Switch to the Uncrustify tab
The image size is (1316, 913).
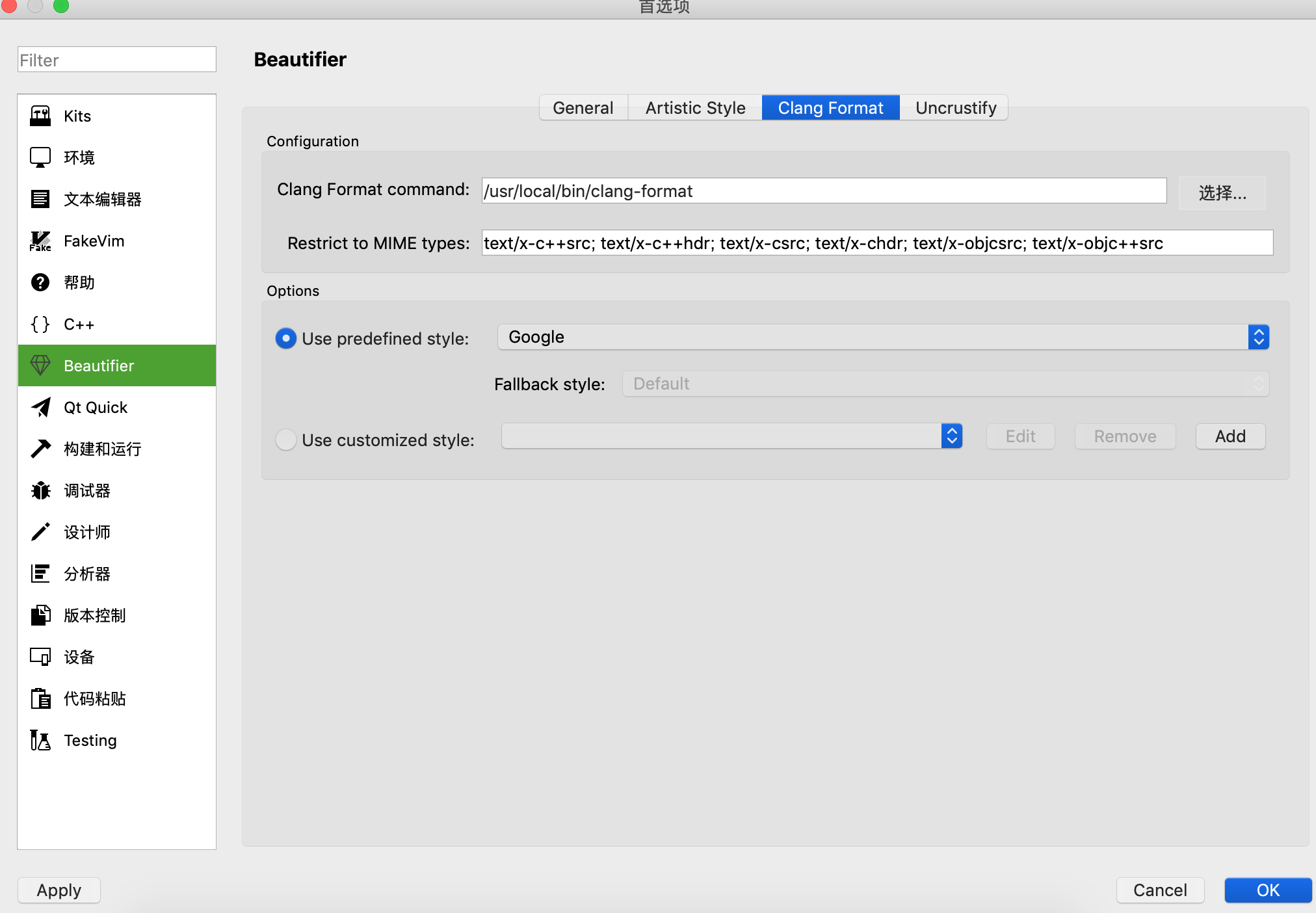pos(955,107)
